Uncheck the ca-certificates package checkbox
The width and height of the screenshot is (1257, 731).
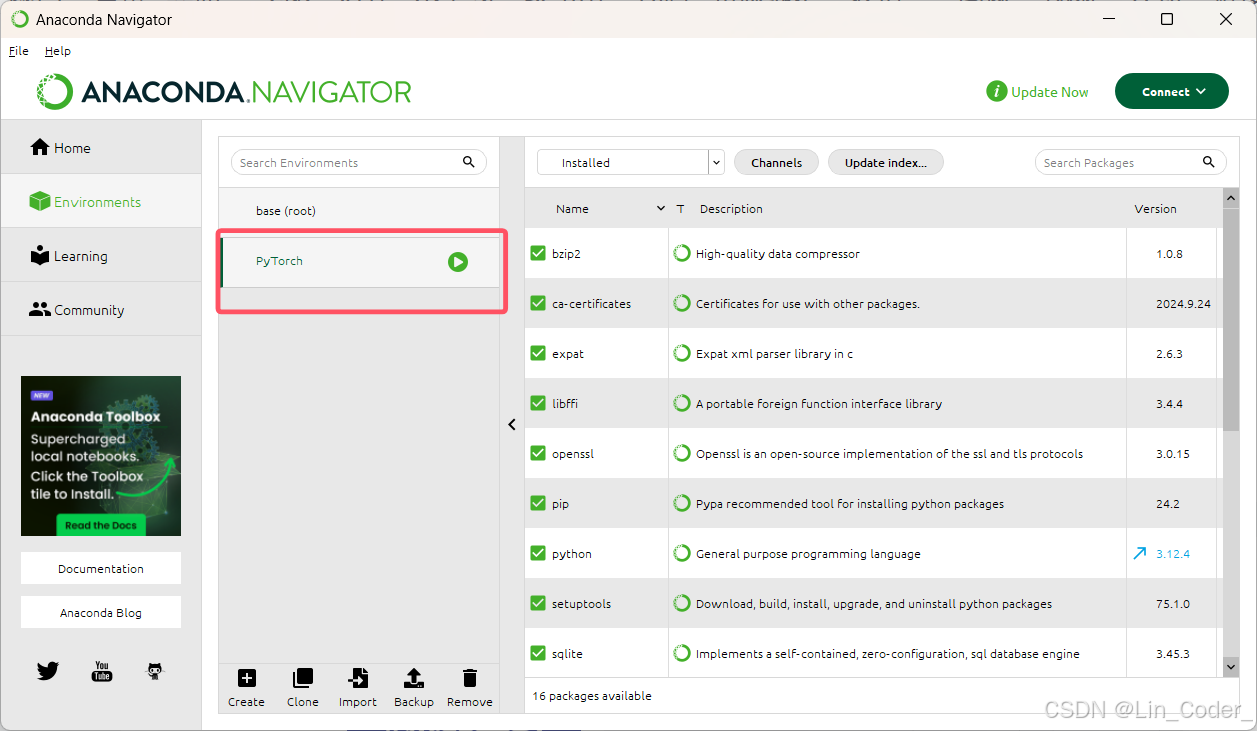point(538,303)
